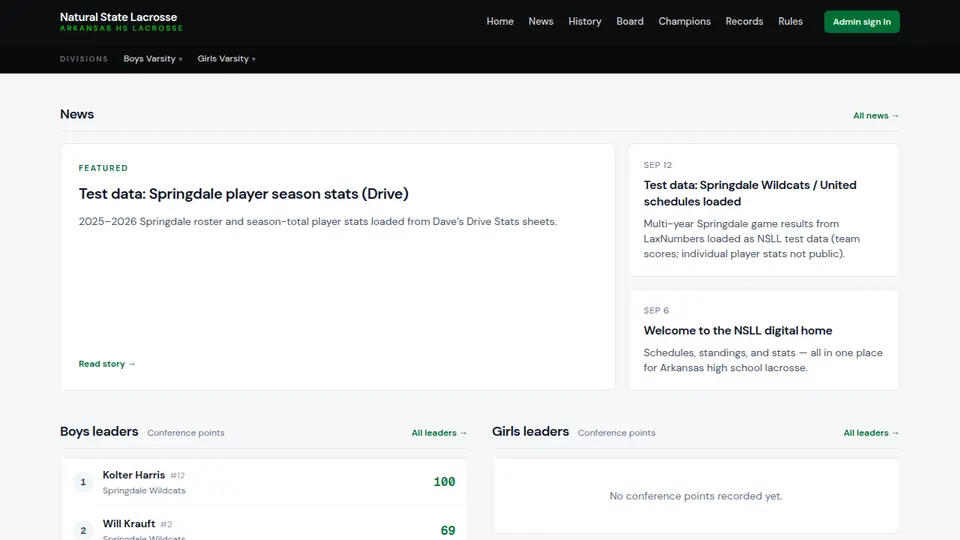Open the News nav item

pos(541,21)
